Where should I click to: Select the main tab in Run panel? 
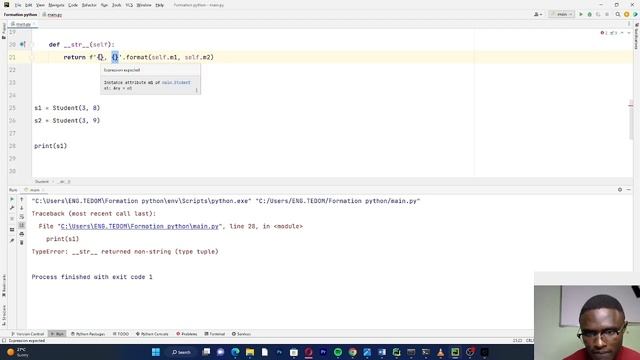pyautogui.click(x=34, y=190)
